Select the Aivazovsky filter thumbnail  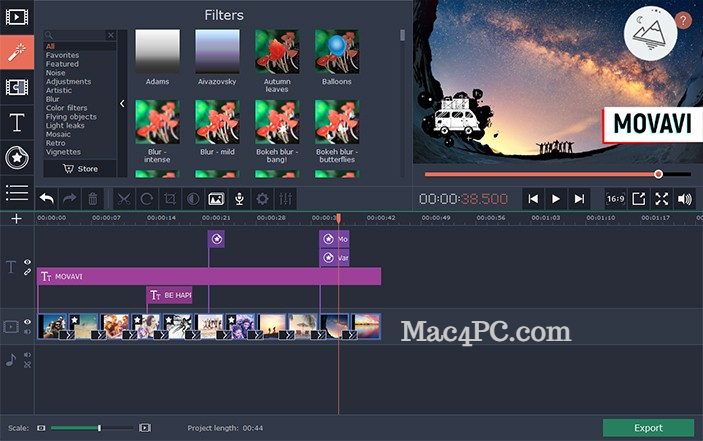point(217,52)
